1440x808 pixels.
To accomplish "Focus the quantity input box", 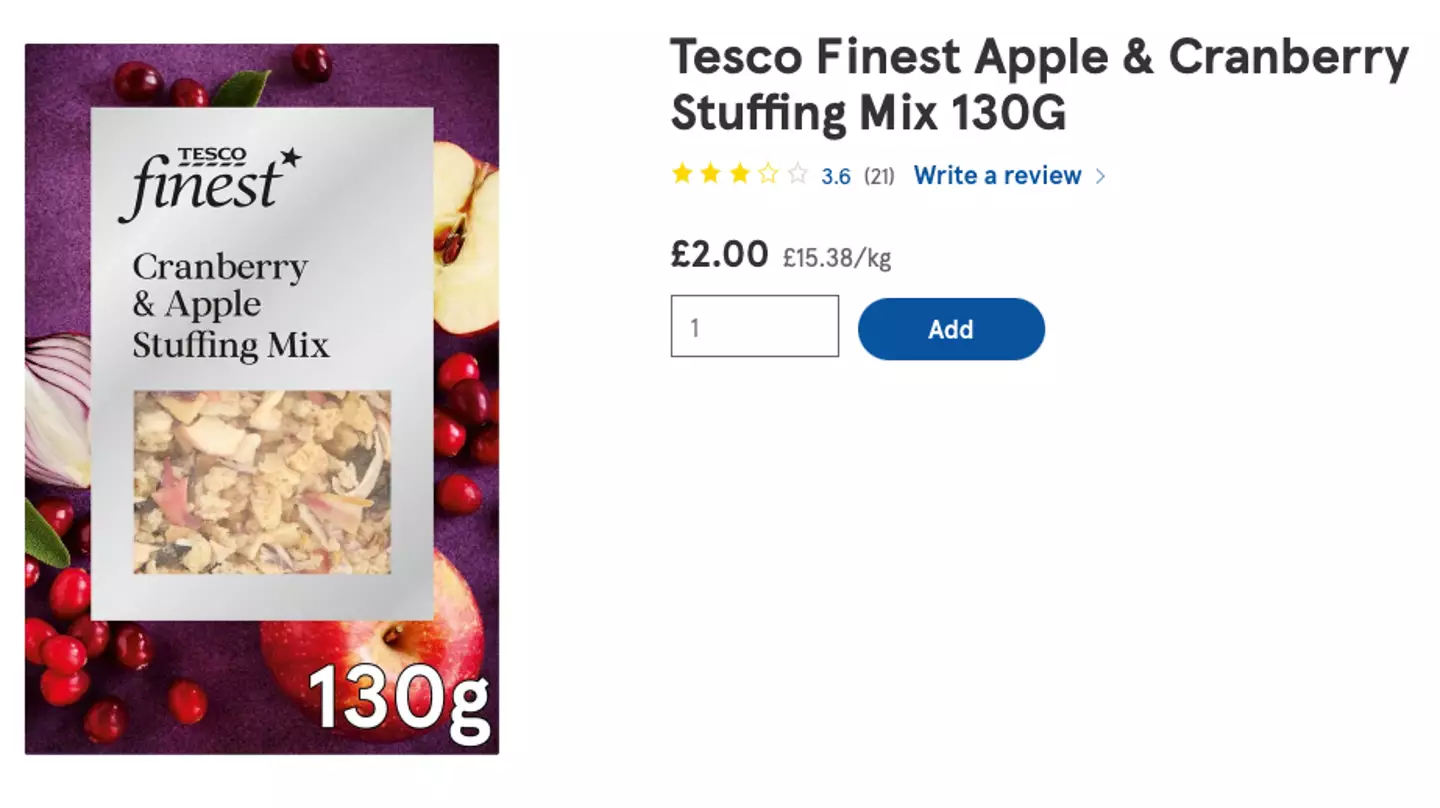I will point(754,326).
